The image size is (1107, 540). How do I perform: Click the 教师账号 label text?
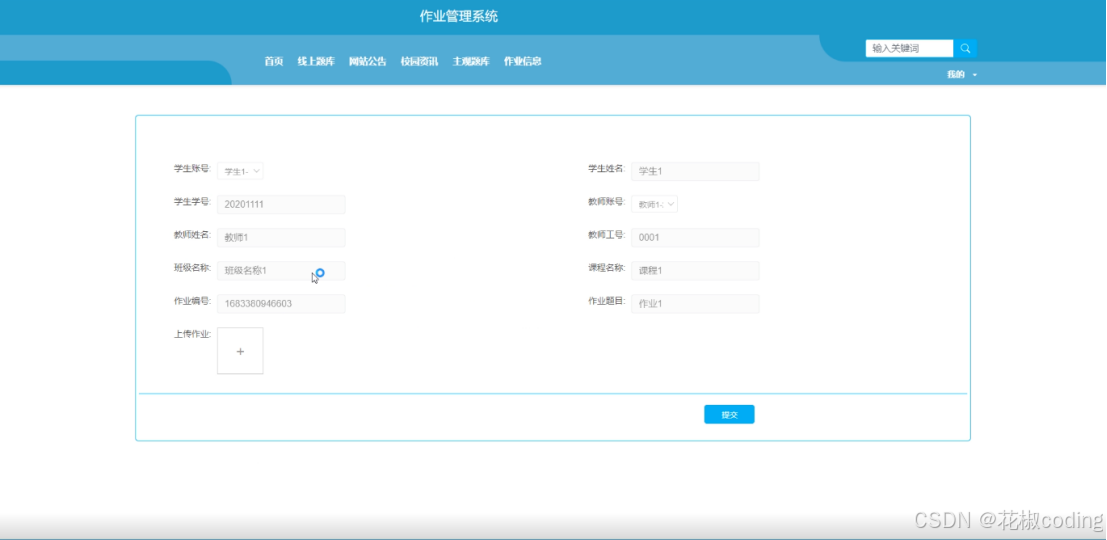(x=606, y=201)
